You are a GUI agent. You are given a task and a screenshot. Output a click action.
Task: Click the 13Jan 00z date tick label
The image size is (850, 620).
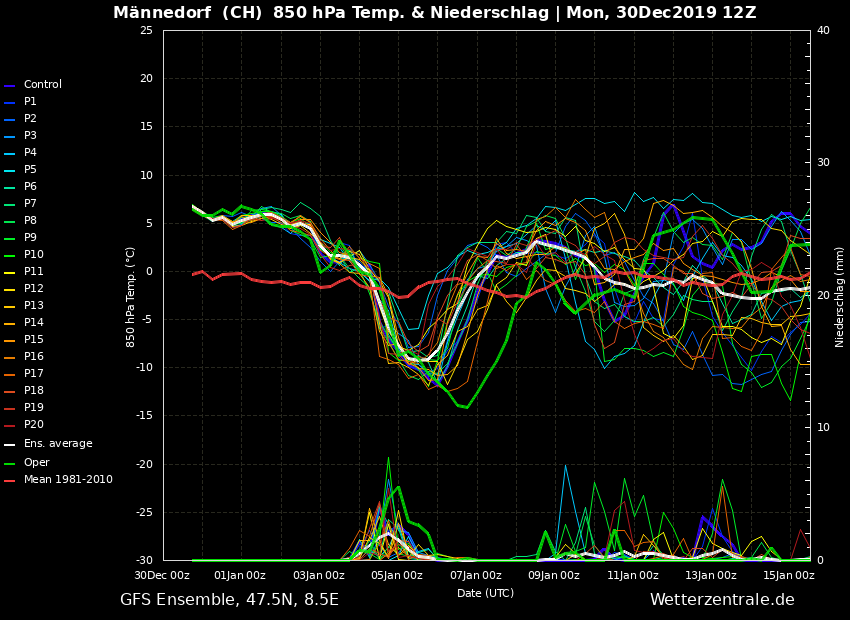pos(711,575)
